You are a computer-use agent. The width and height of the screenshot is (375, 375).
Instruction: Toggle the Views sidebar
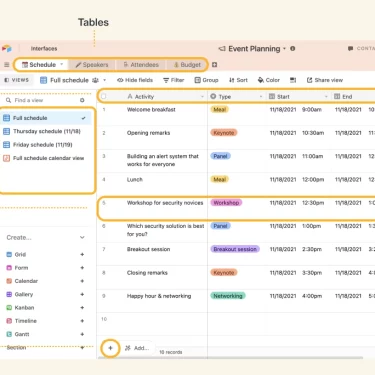(16, 80)
